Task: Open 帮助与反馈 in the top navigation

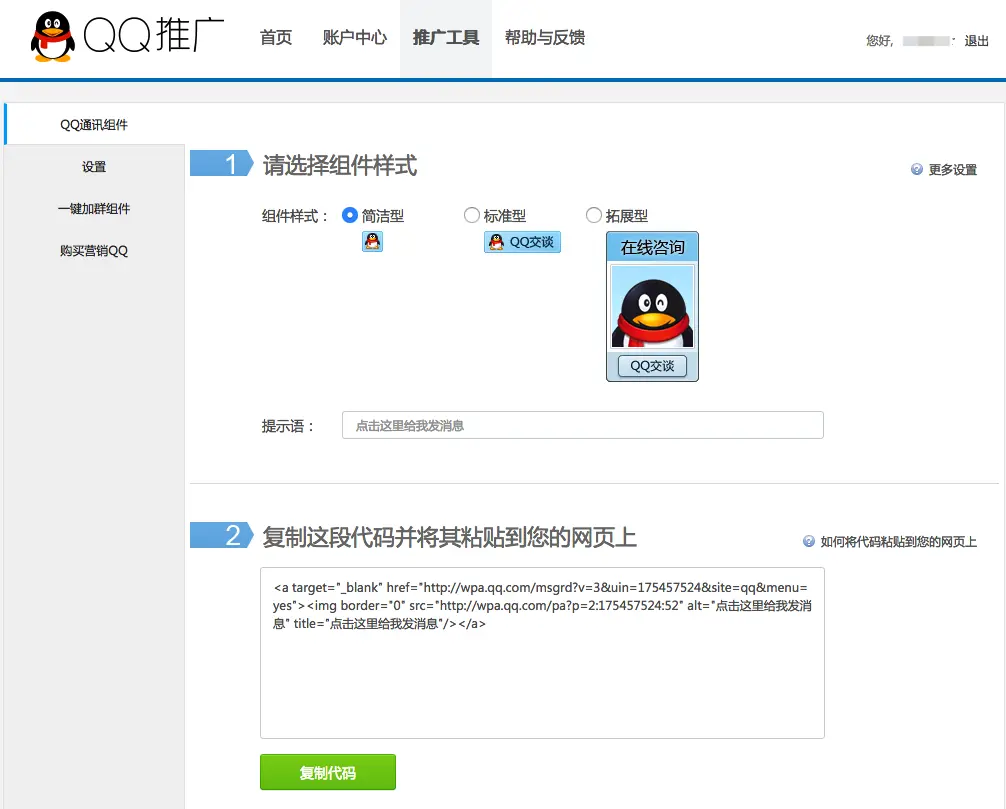Action: click(x=545, y=39)
